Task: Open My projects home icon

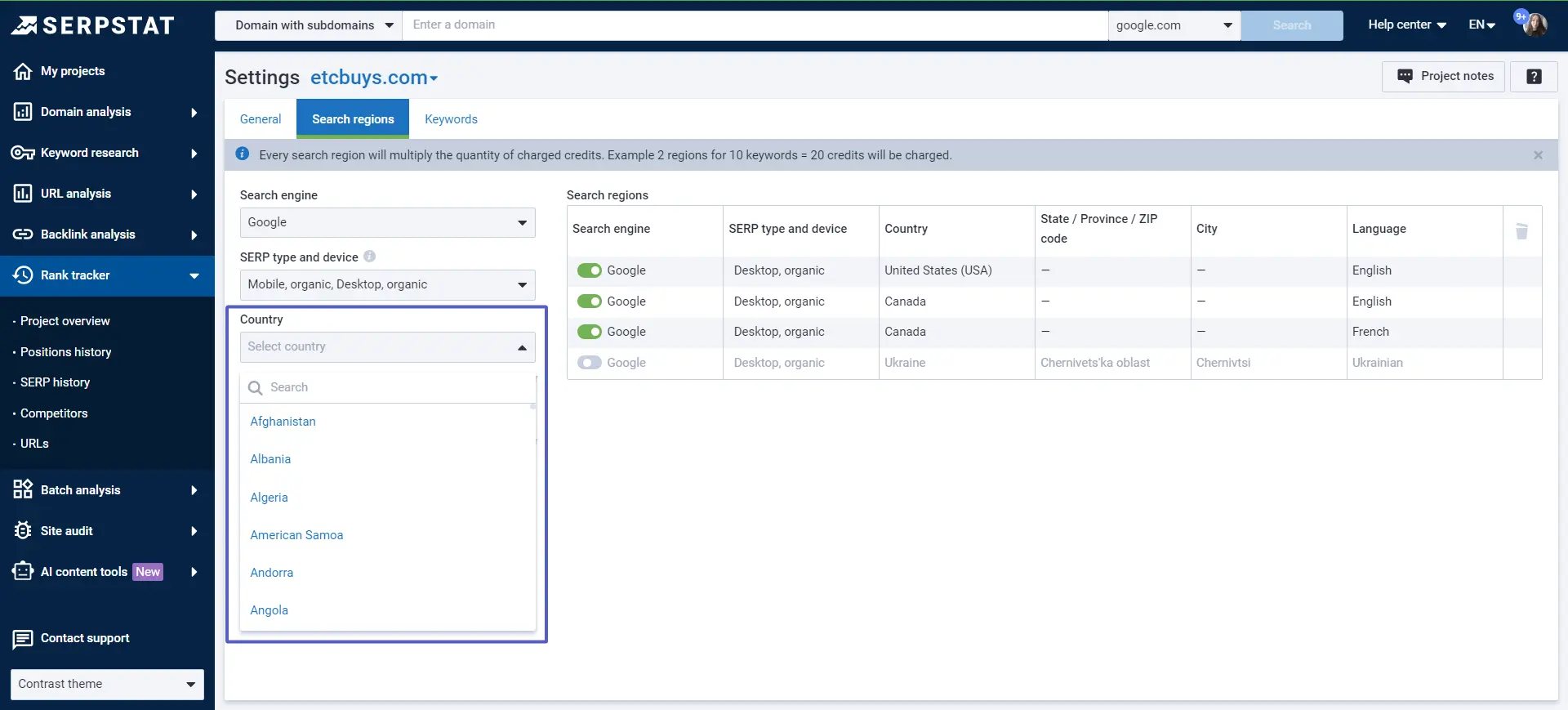Action: (23, 71)
